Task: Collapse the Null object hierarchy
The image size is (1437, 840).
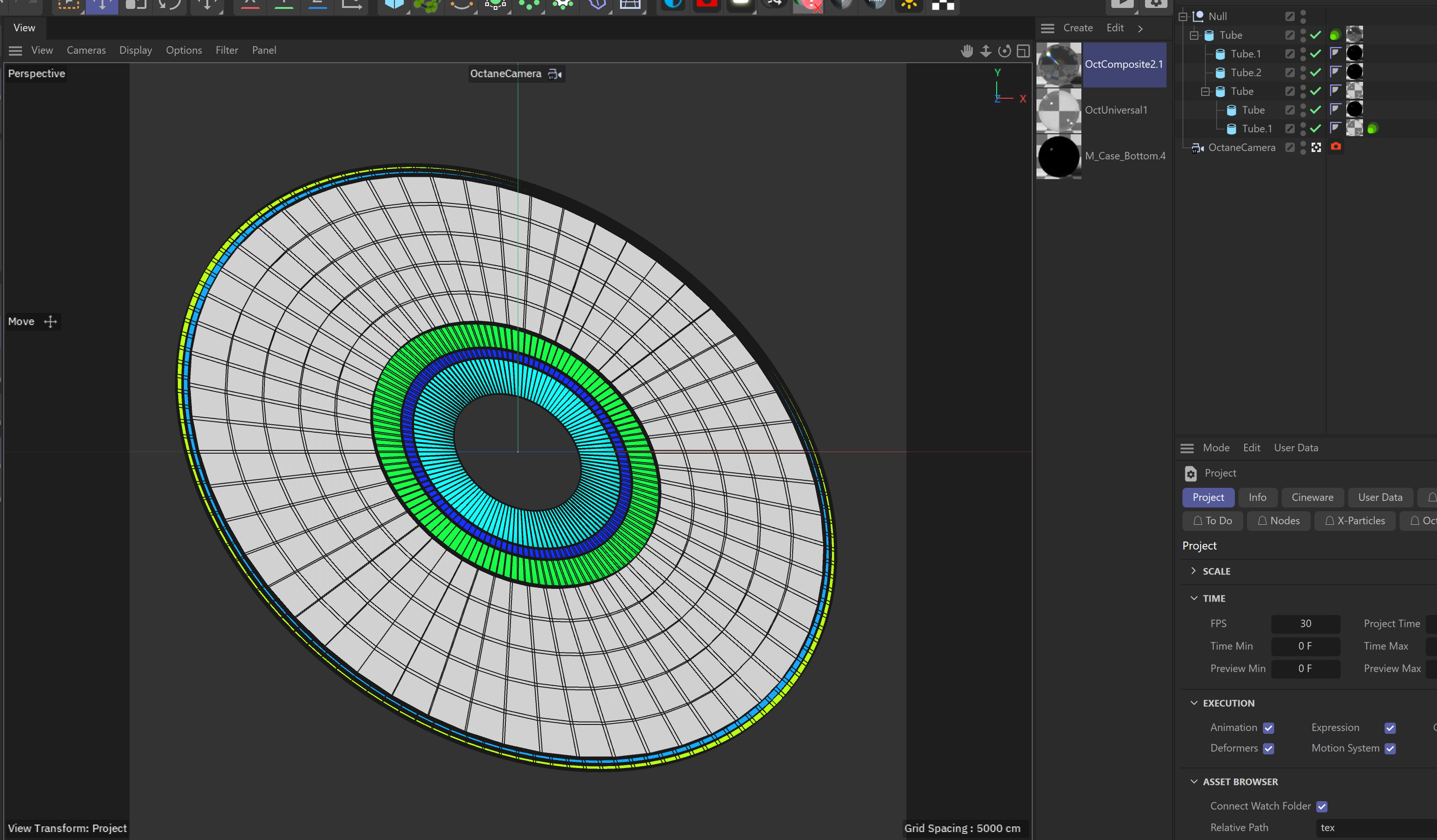Action: (1182, 16)
